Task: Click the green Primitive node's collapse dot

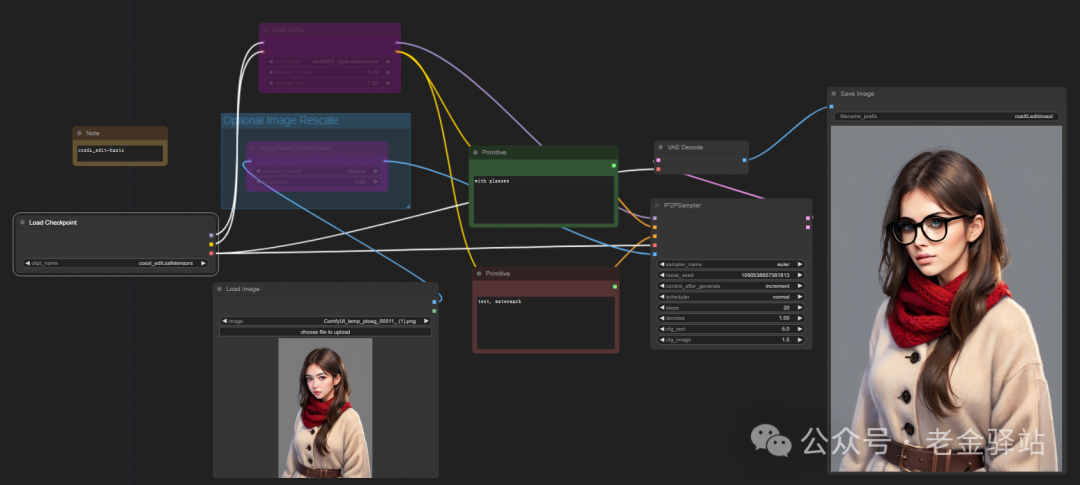Action: coord(476,152)
